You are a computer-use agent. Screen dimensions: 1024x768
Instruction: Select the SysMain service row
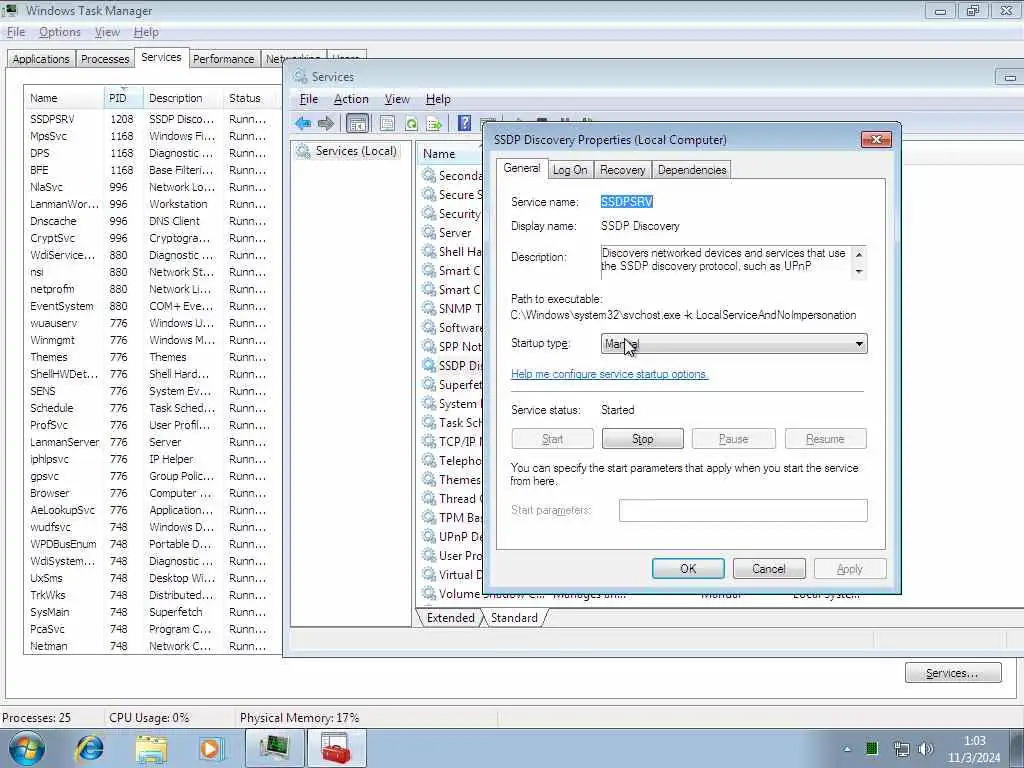point(152,612)
